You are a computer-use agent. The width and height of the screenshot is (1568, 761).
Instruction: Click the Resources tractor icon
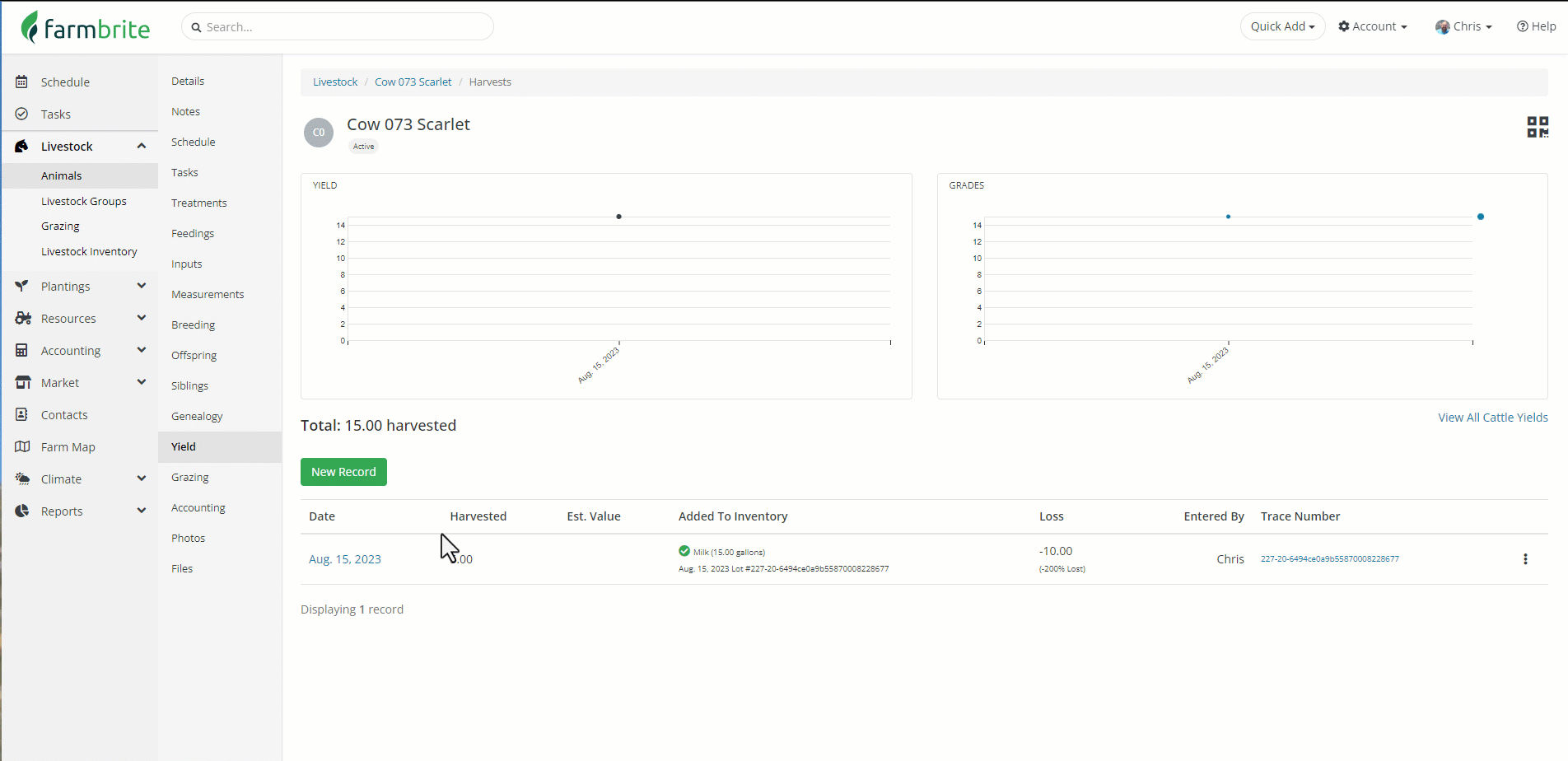23,318
